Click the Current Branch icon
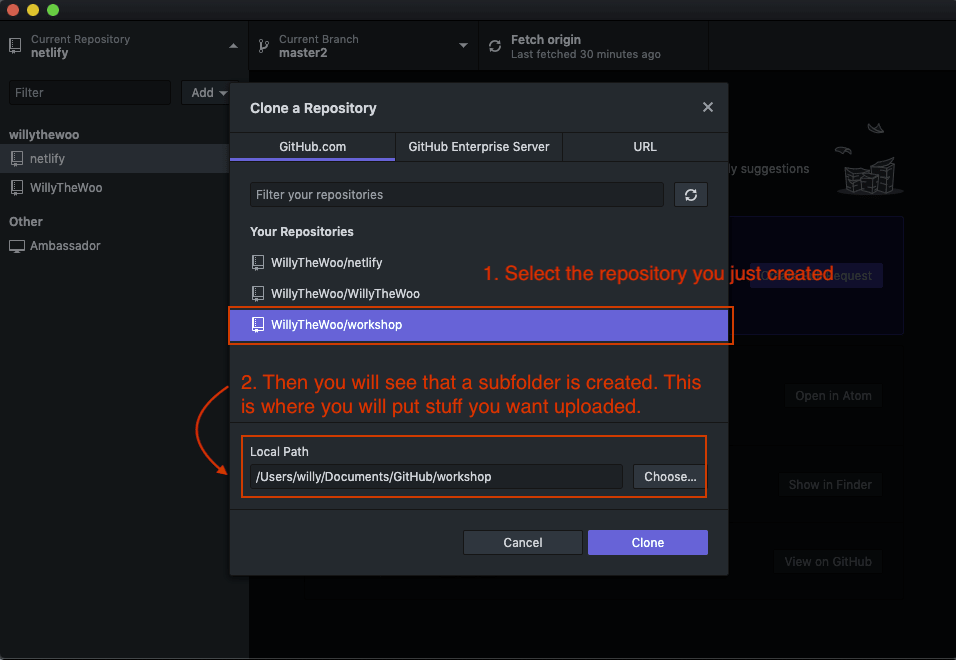This screenshot has width=956, height=660. 263,46
